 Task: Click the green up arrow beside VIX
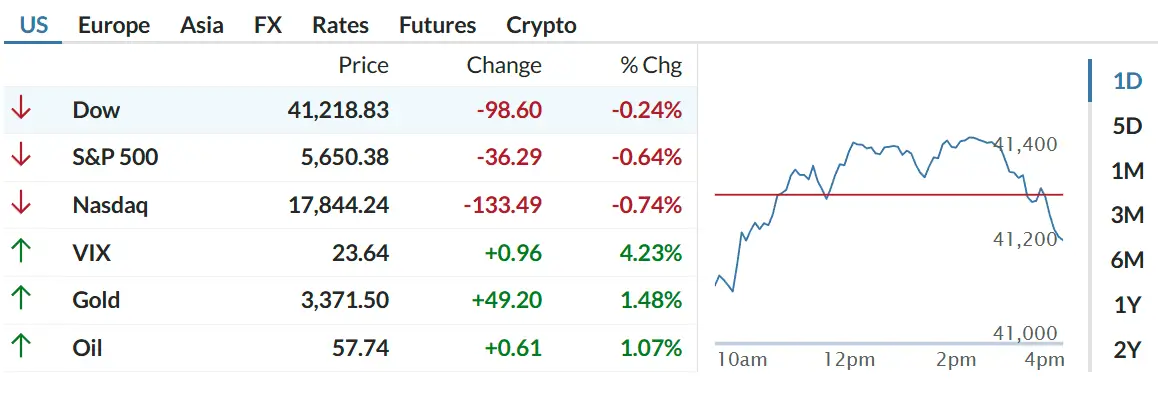pyautogui.click(x=21, y=252)
